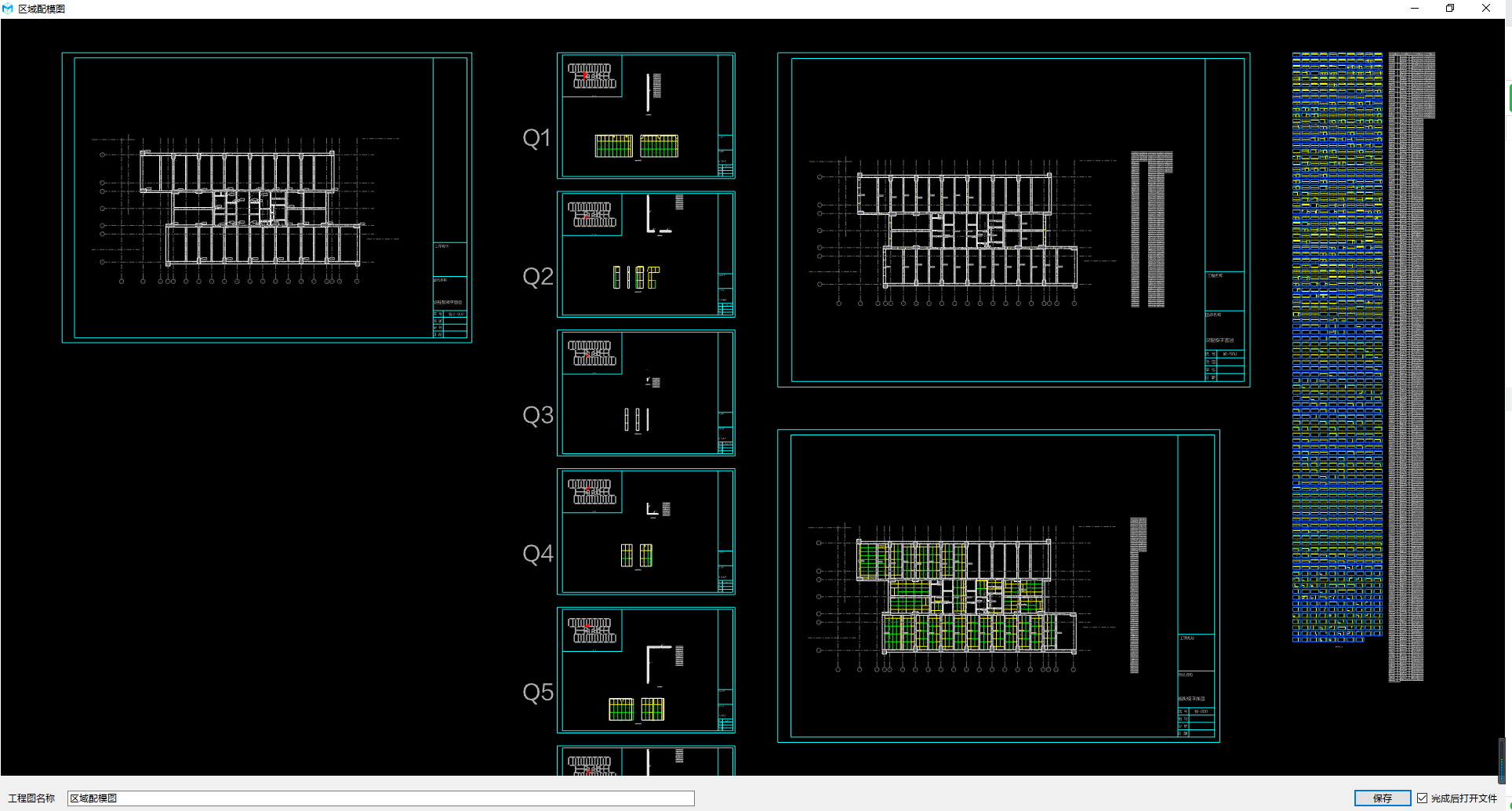The image size is (1512, 811).
Task: Select the large floor plan sheet at left
Action: coord(267,198)
